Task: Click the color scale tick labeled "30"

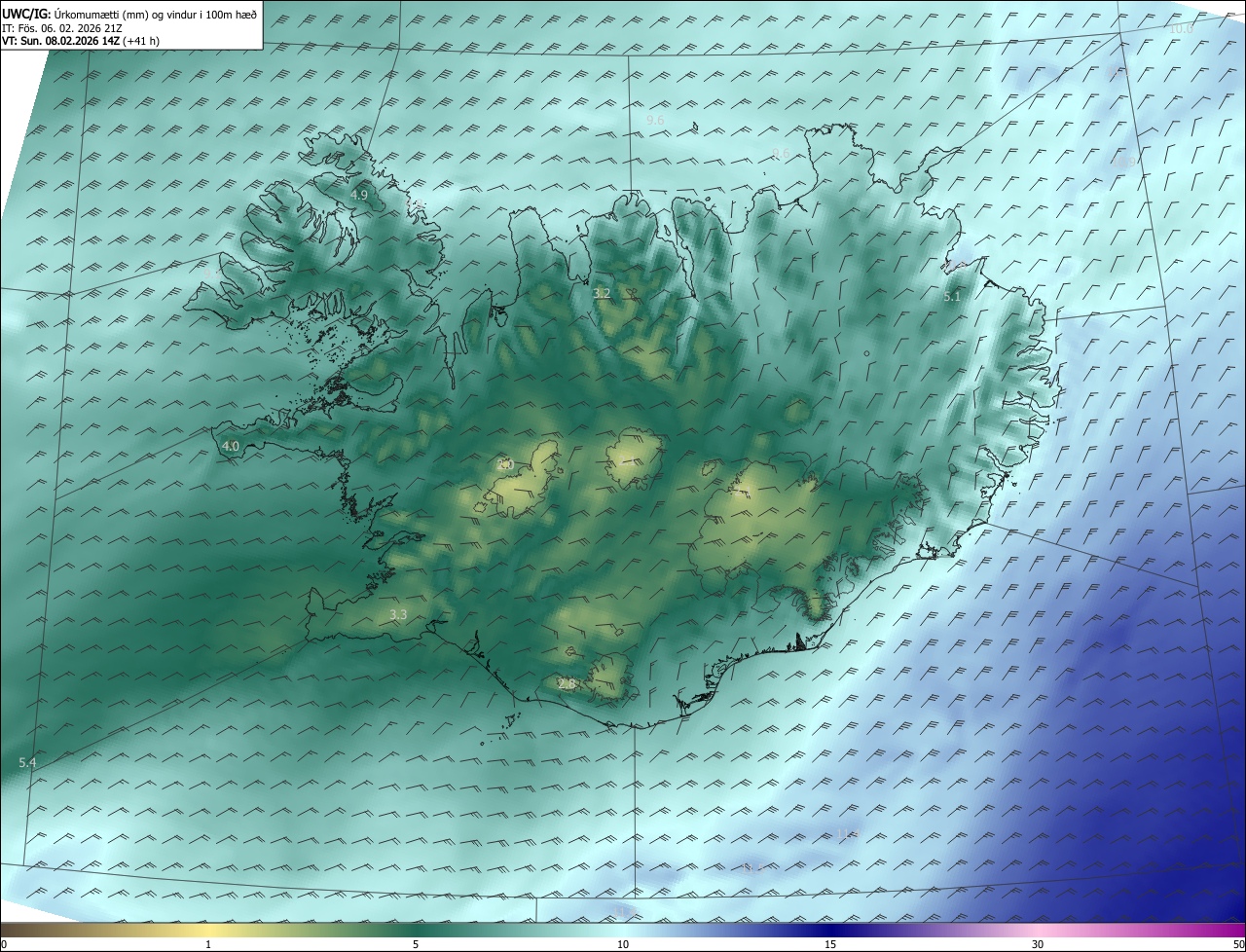Action: [1038, 944]
